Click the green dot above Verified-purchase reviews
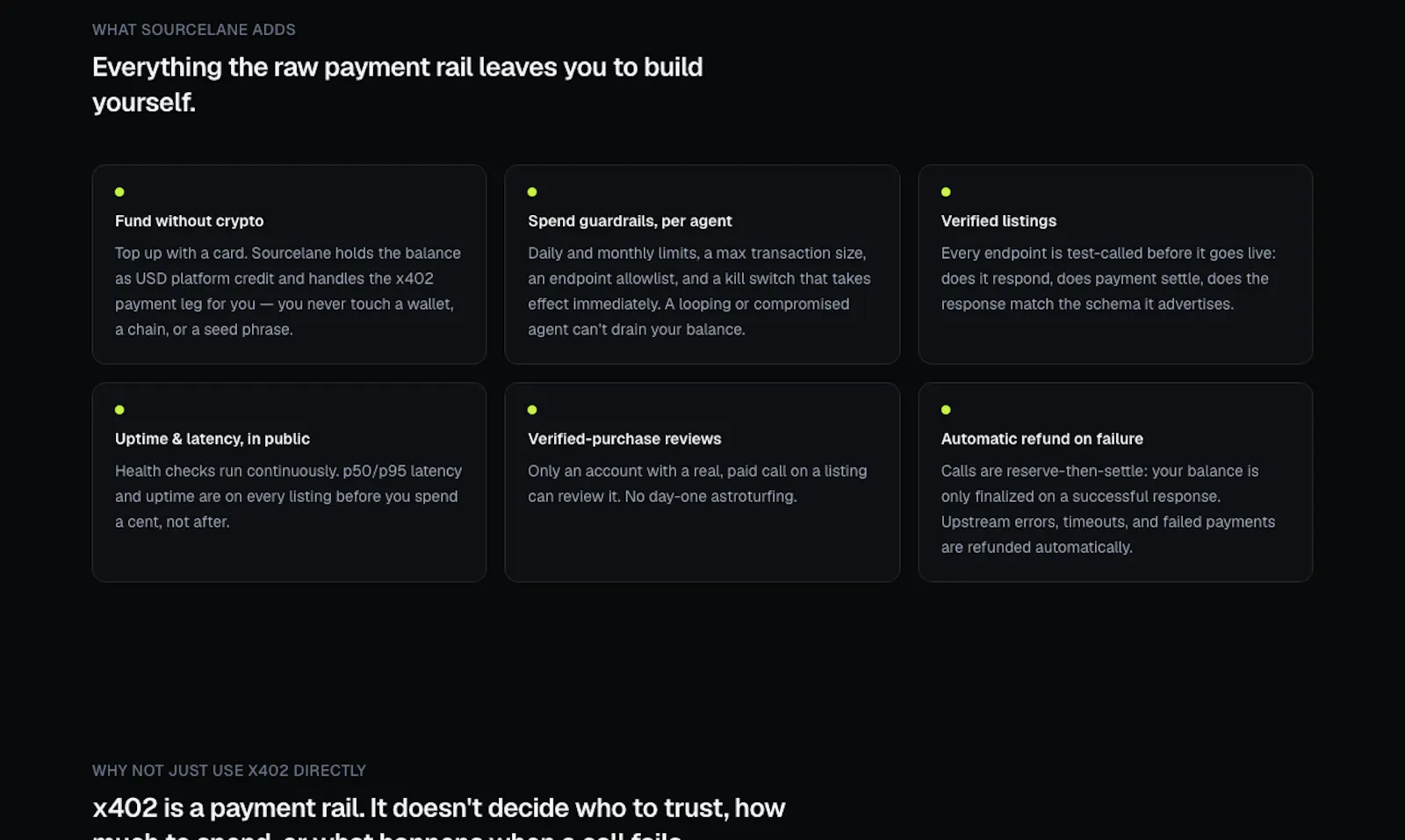The width and height of the screenshot is (1405, 840). coord(532,409)
